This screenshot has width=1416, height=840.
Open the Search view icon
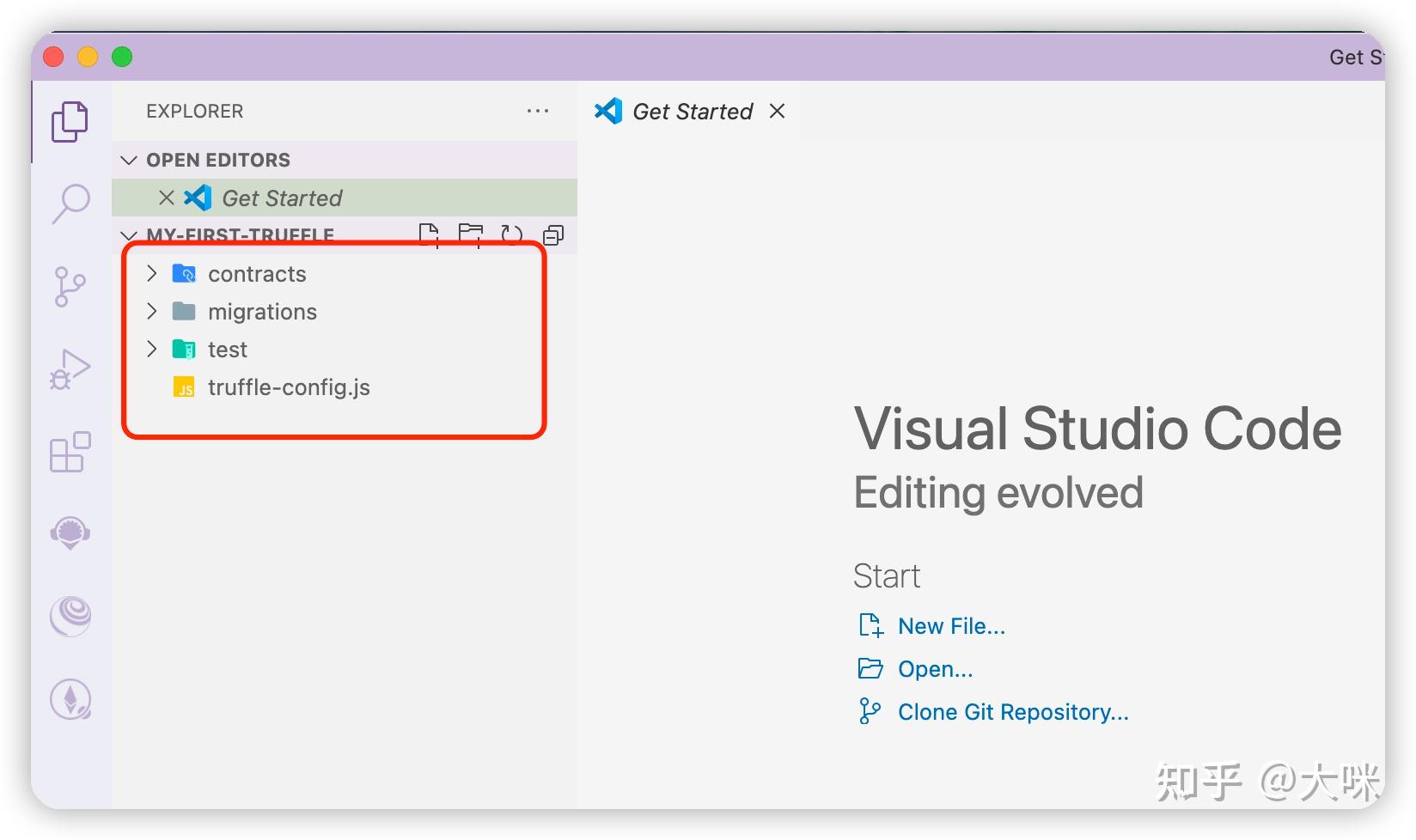click(70, 204)
